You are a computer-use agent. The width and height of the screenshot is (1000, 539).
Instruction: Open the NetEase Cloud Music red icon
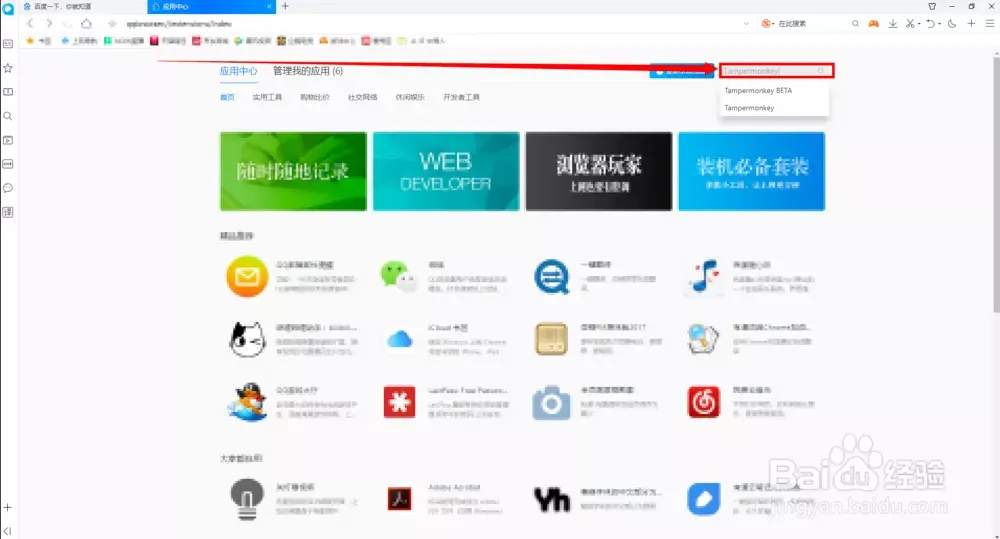click(703, 402)
